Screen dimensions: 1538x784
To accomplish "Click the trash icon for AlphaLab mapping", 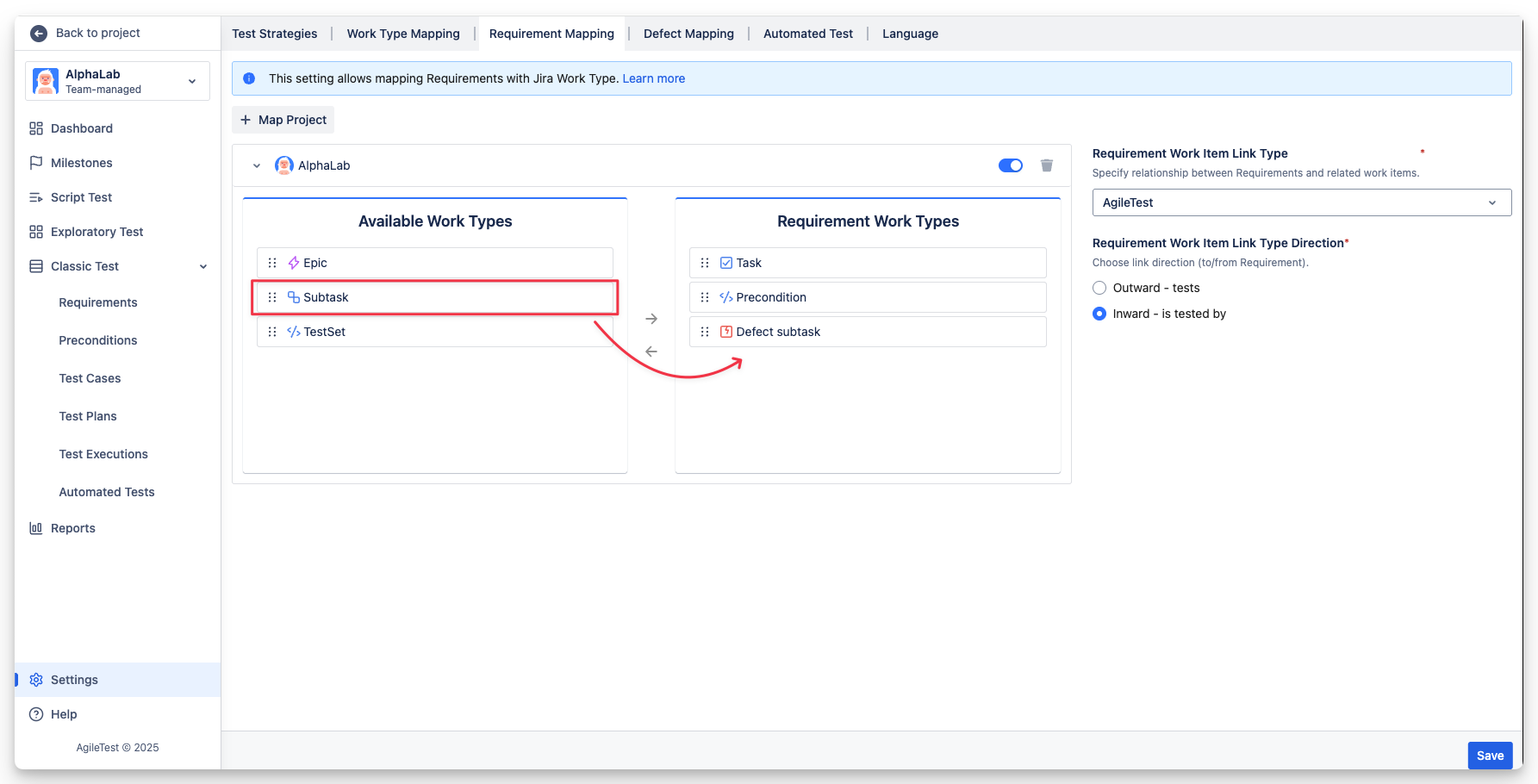I will [1046, 165].
